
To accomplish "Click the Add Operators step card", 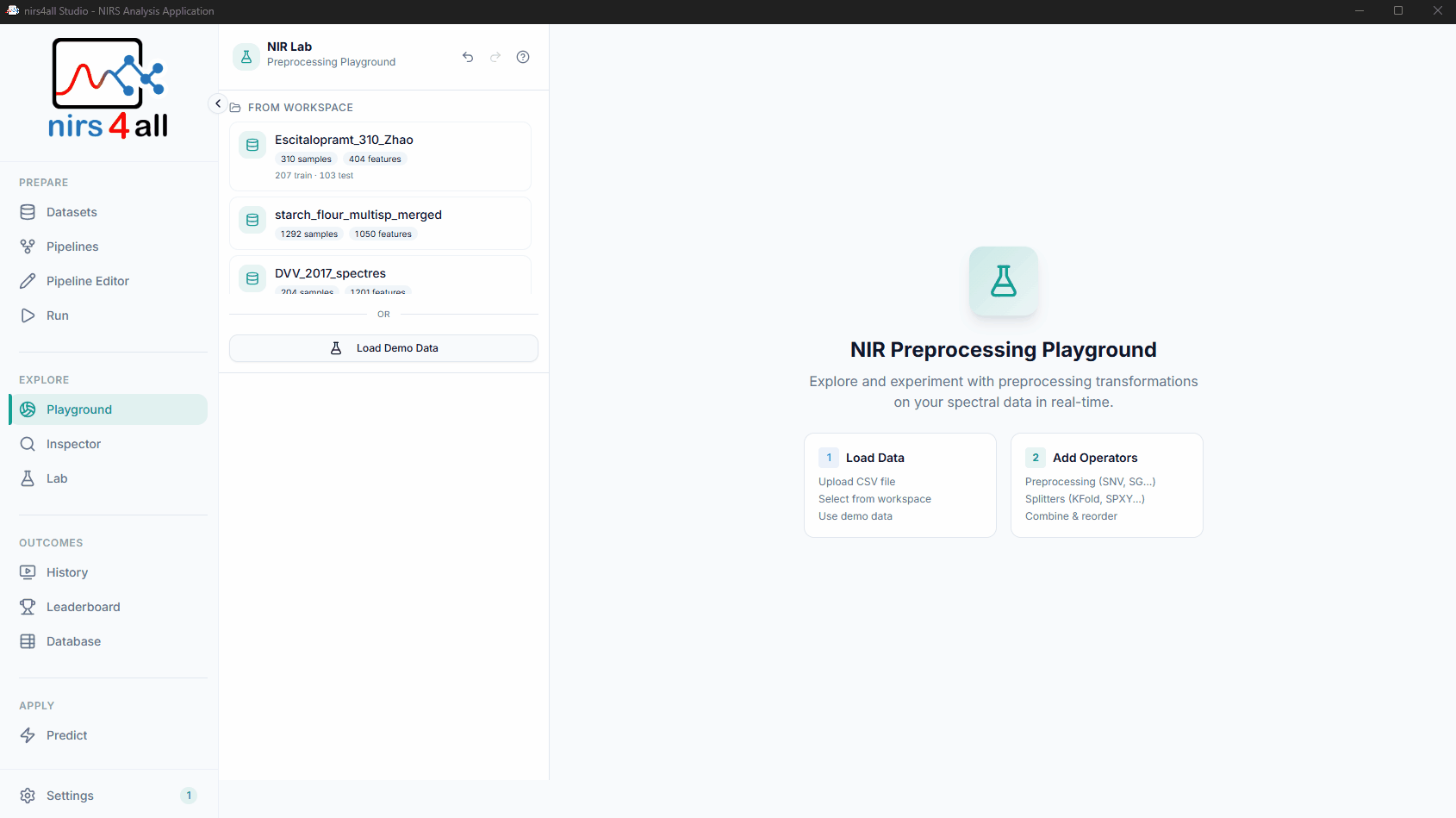I will pos(1107,485).
